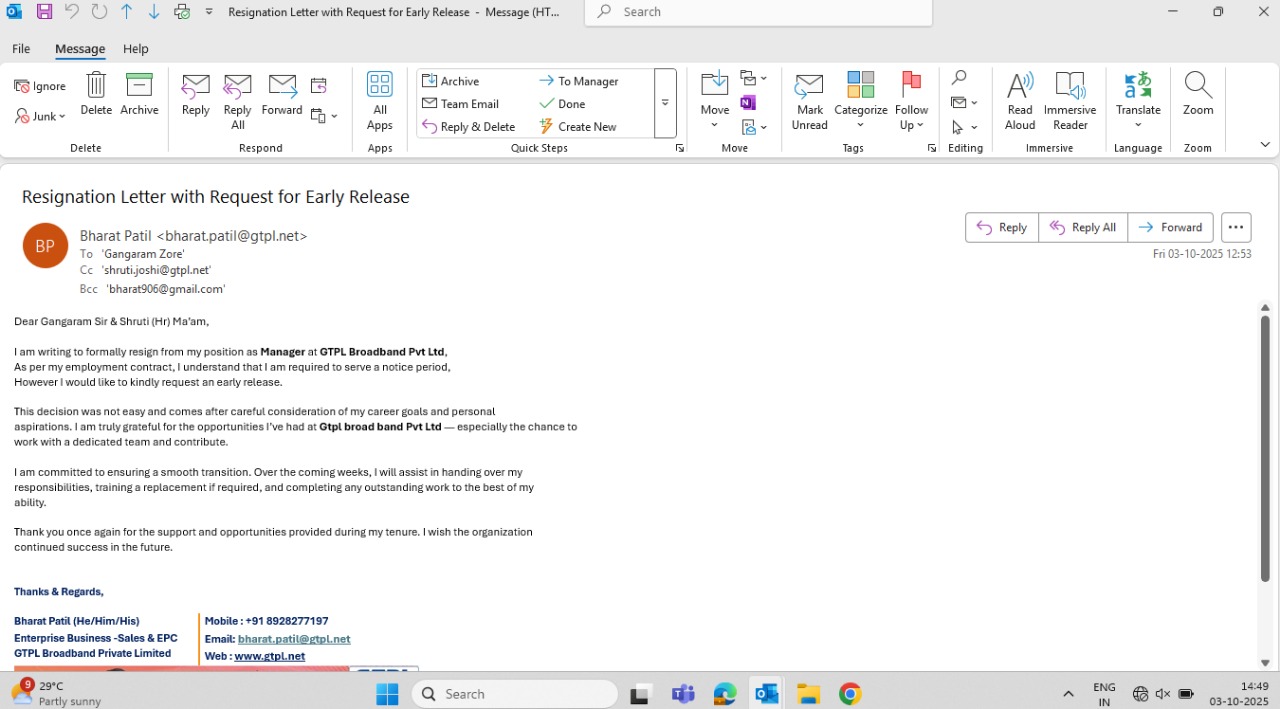Open Microsoft Teams from taskbar
The height and width of the screenshot is (709, 1280).
click(x=684, y=694)
